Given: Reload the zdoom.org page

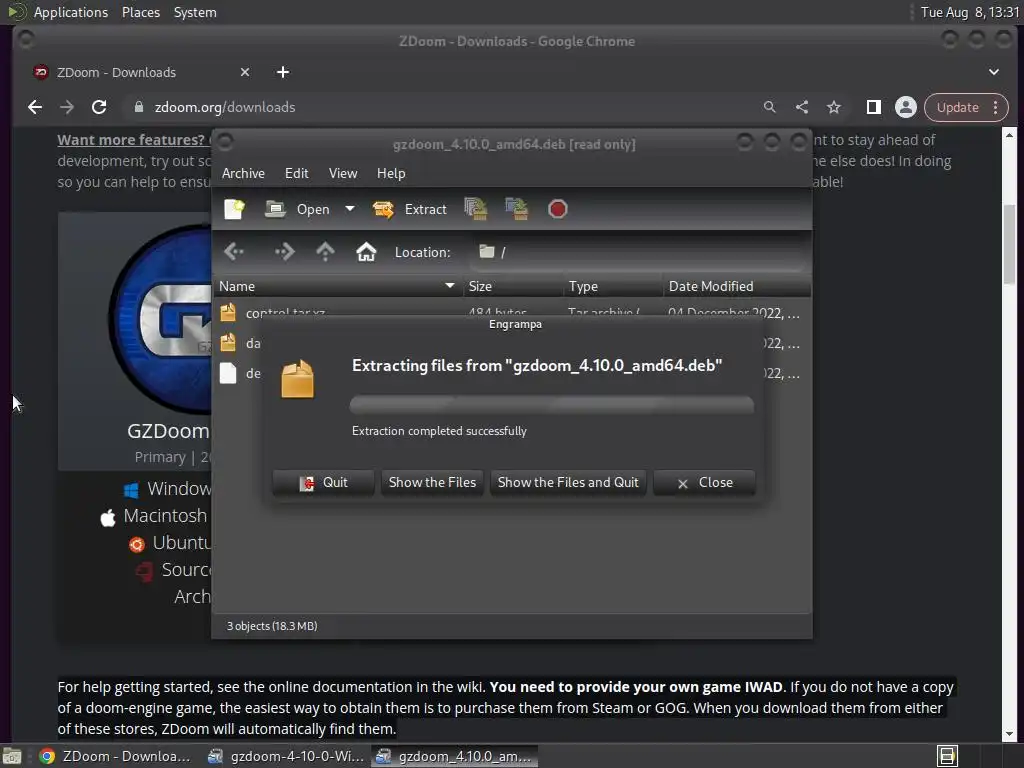Looking at the screenshot, I should tap(99, 107).
